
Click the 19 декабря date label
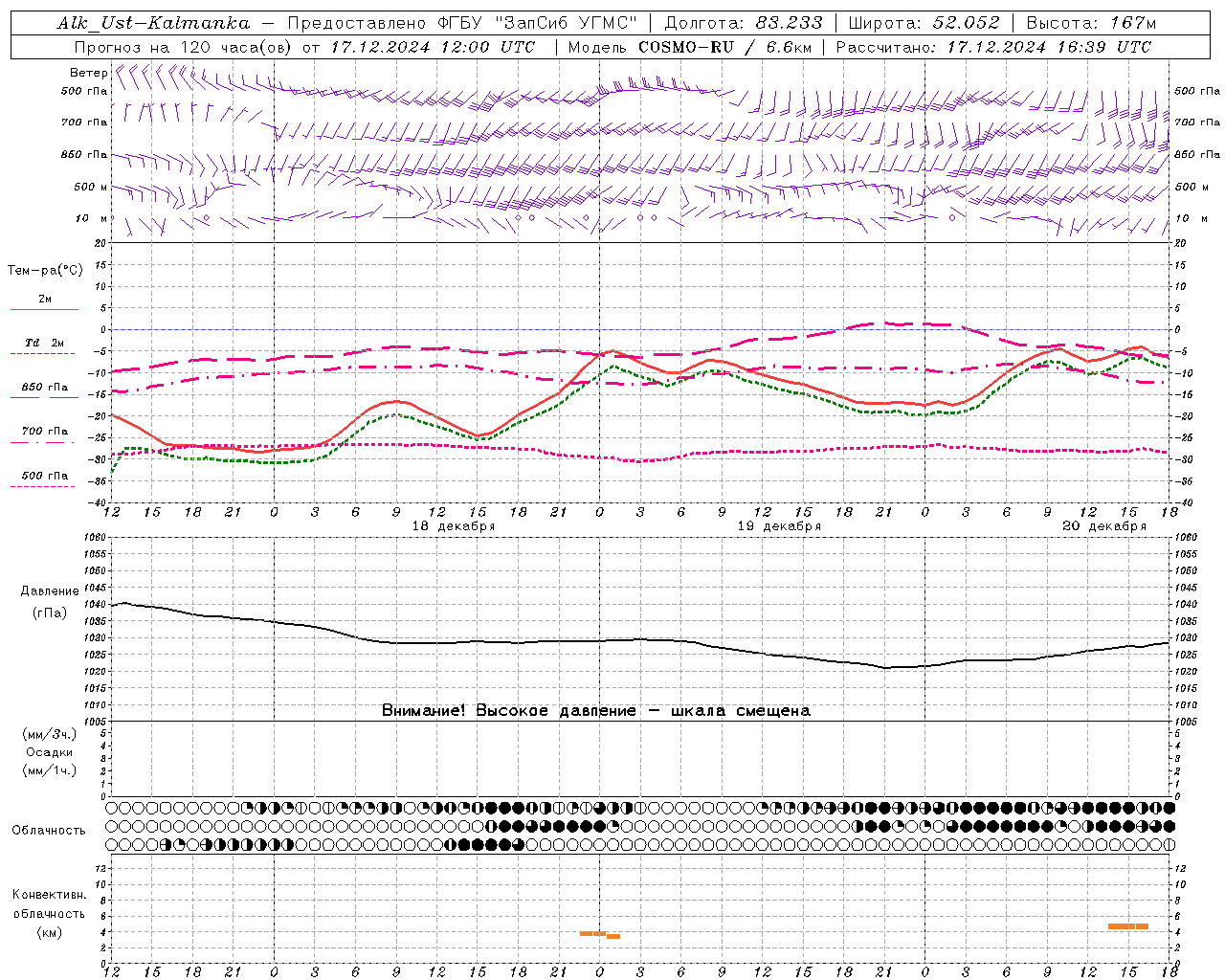point(778,526)
